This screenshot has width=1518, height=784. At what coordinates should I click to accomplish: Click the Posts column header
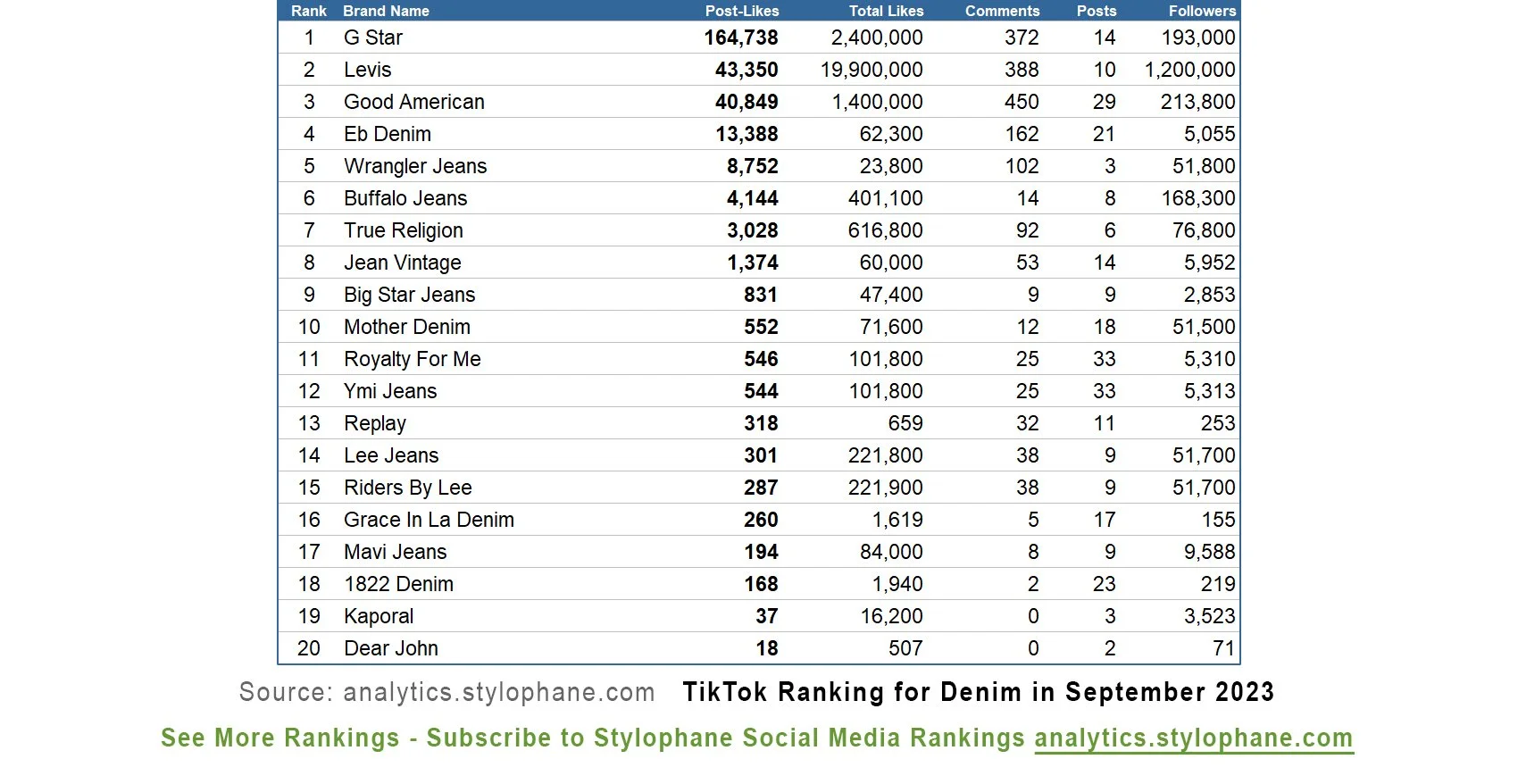[x=1097, y=11]
